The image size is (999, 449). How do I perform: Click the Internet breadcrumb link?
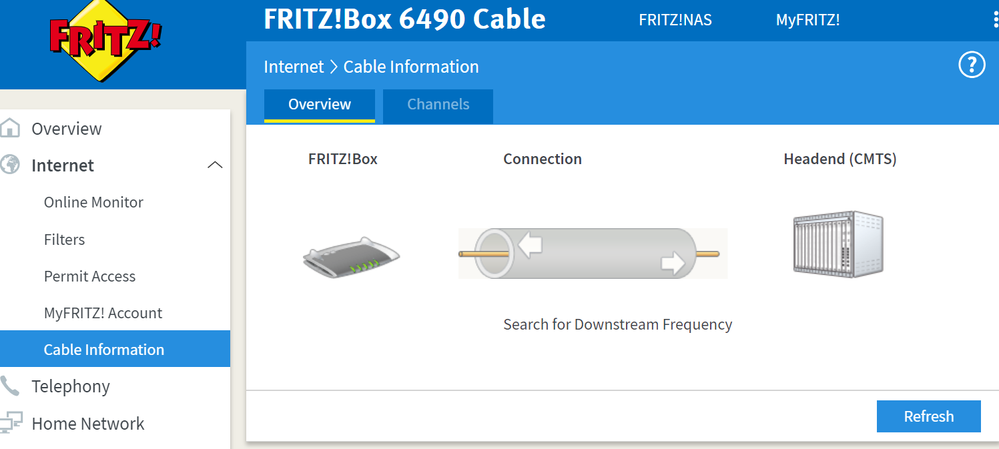(293, 67)
